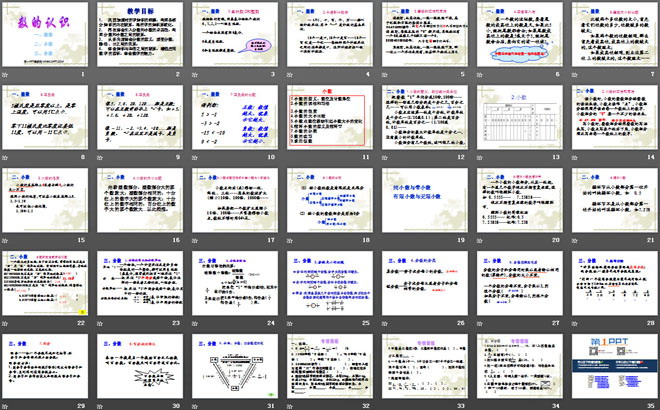The image size is (660, 410).
Task: Select the slide 34 exercise thumbnail
Action: [x=520, y=366]
